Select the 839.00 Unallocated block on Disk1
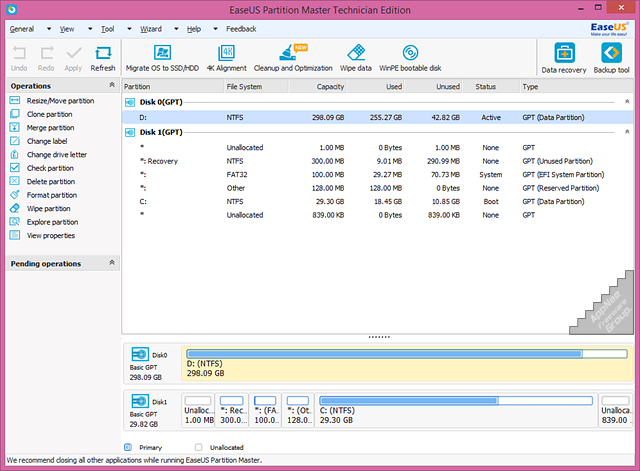The width and height of the screenshot is (640, 471). tap(616, 410)
